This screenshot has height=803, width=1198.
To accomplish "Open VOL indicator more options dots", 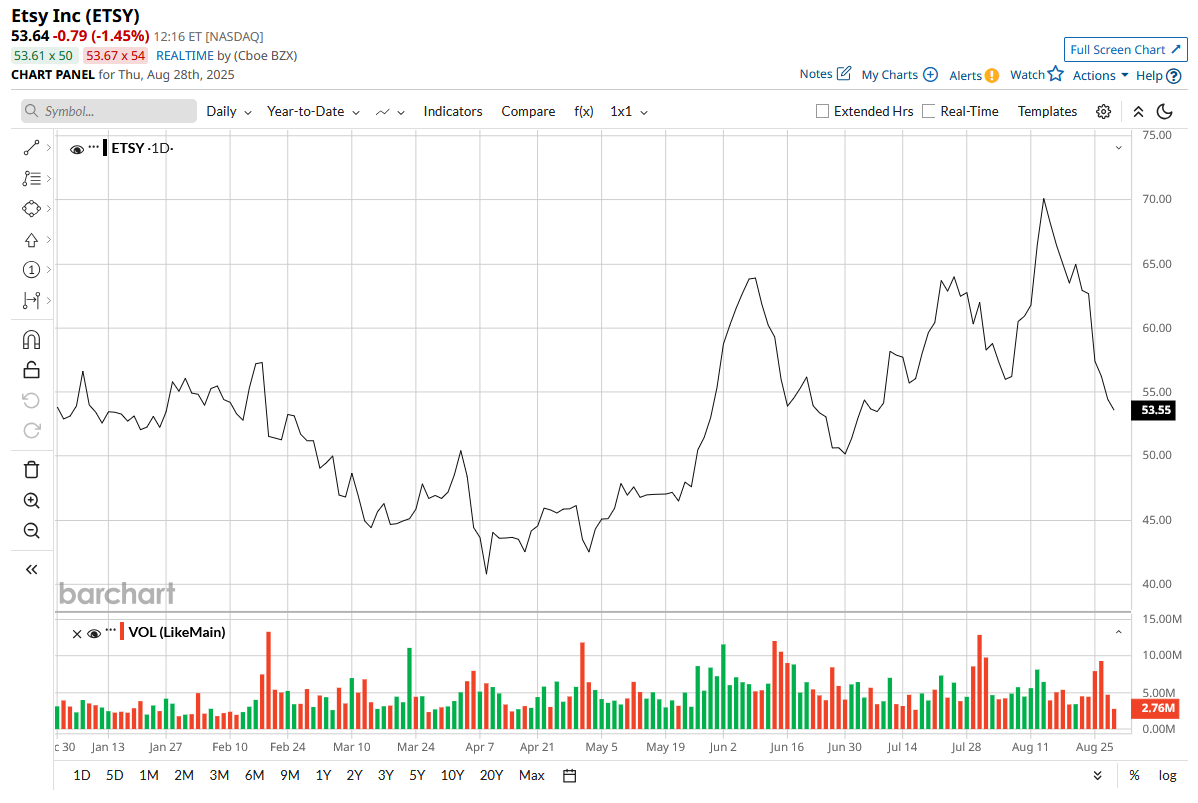I will pyautogui.click(x=111, y=630).
